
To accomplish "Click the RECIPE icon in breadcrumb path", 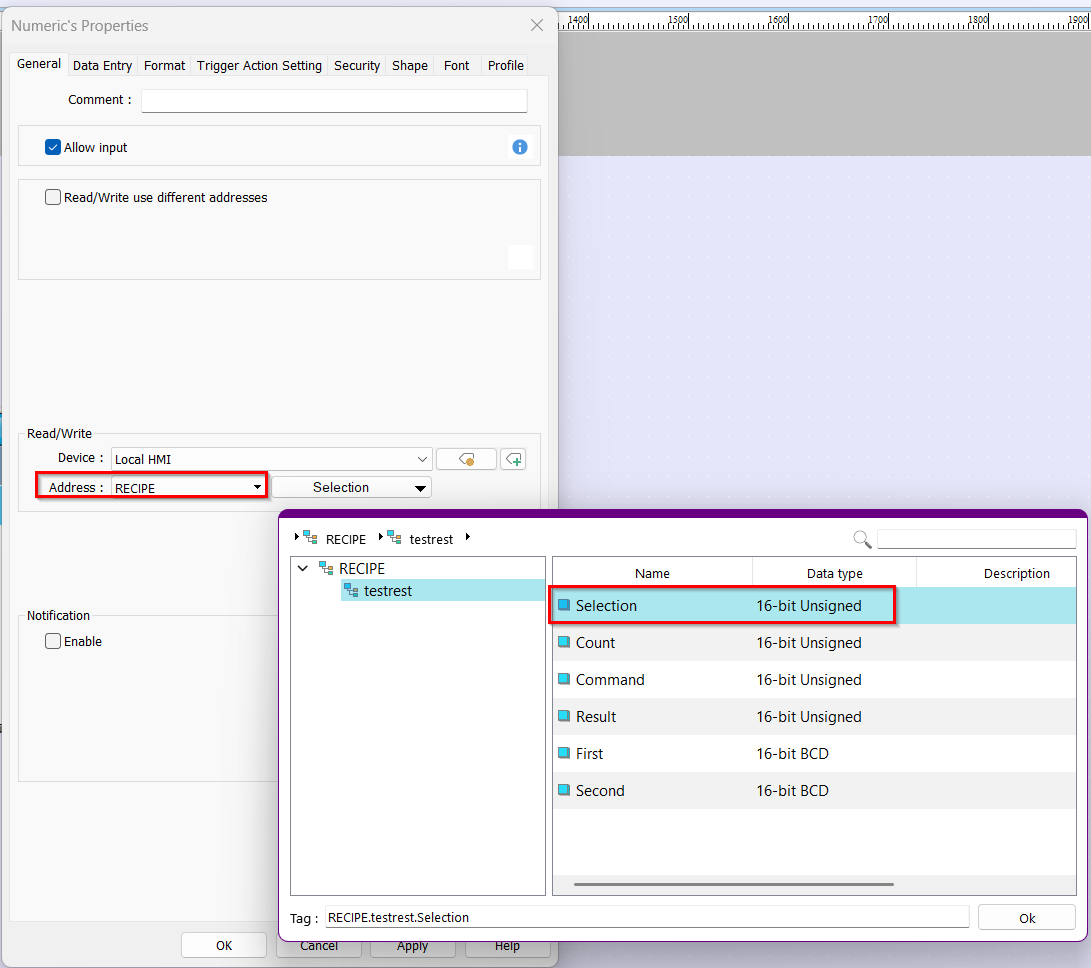I will [x=311, y=538].
